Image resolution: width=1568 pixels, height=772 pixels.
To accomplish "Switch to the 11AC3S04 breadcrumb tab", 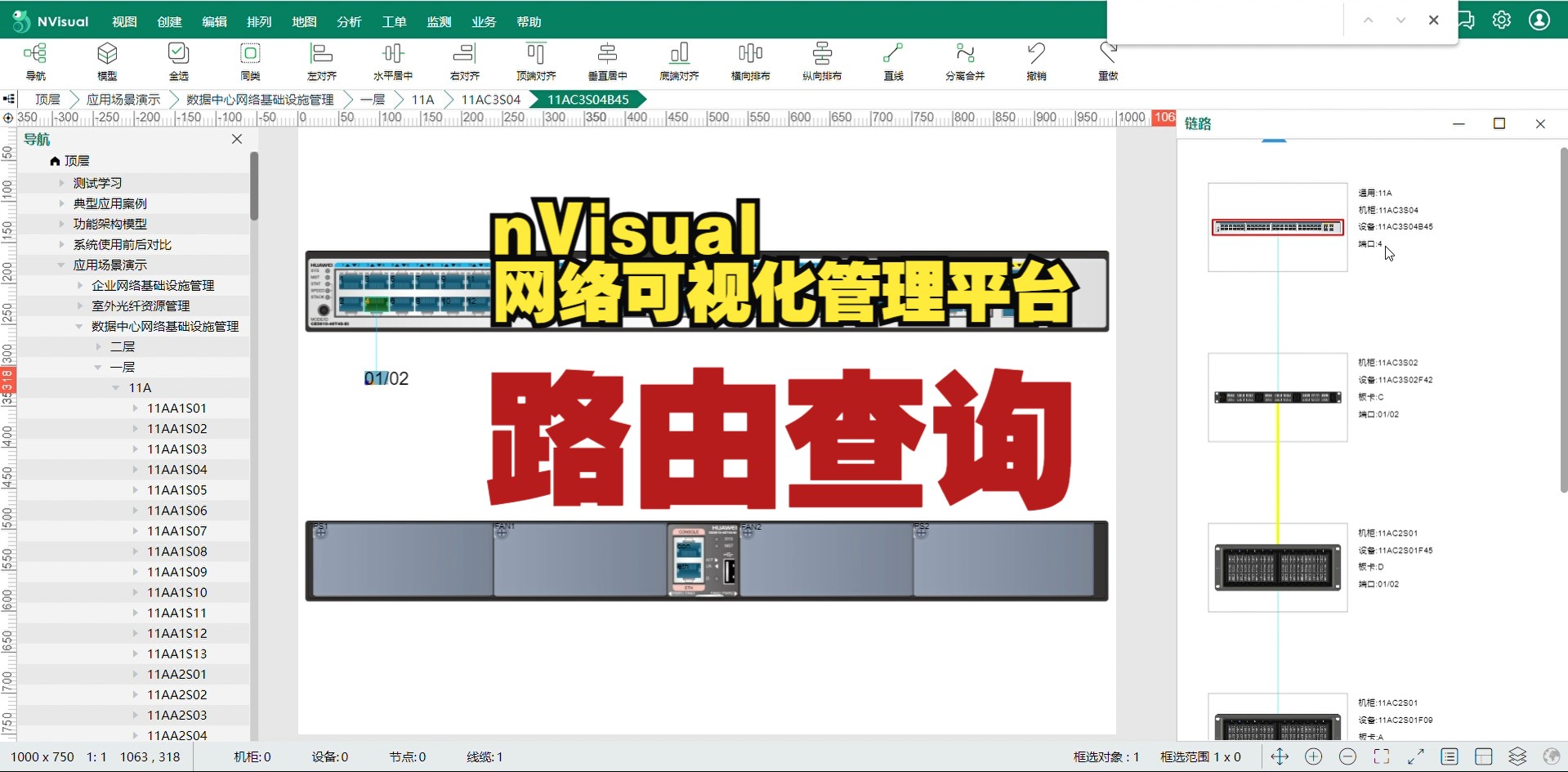I will click(x=490, y=99).
